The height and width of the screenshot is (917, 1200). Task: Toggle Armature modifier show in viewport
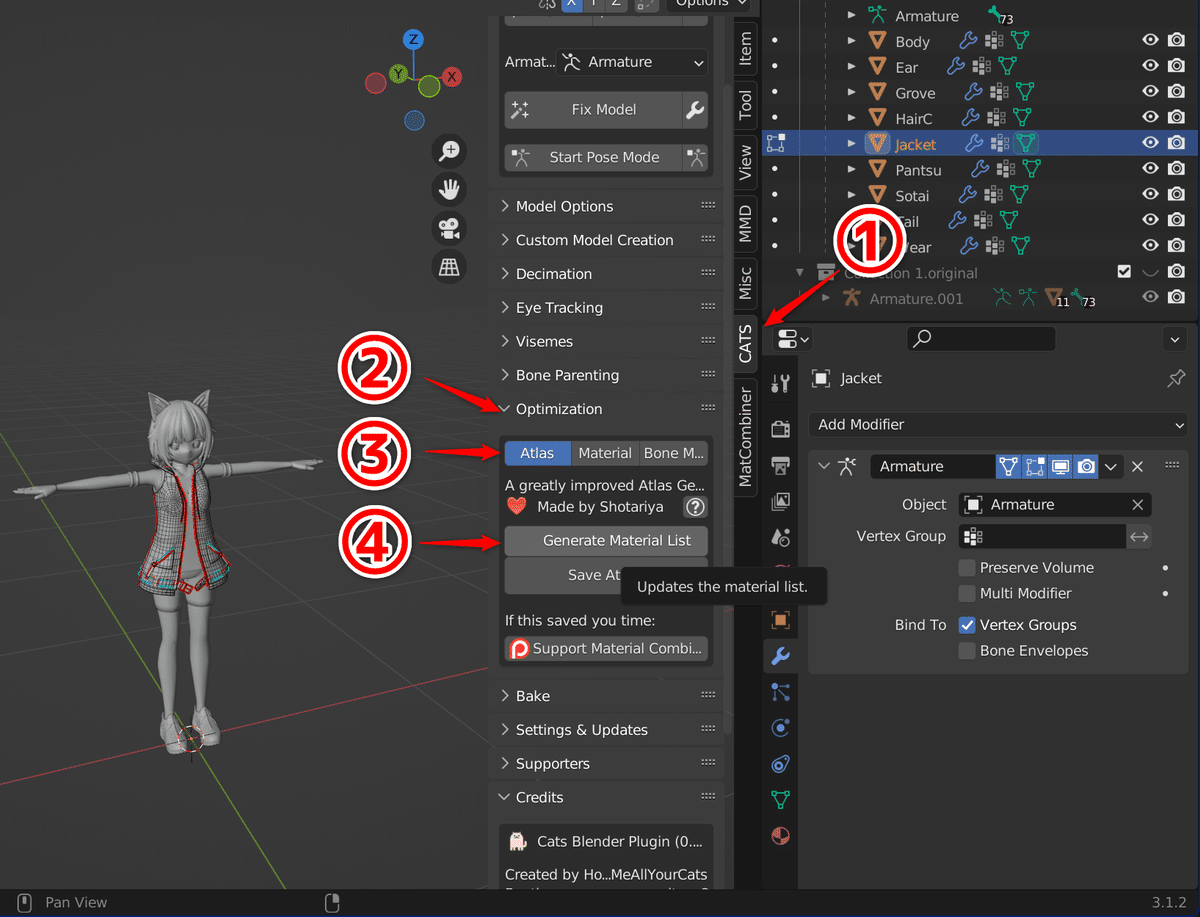[x=1060, y=466]
